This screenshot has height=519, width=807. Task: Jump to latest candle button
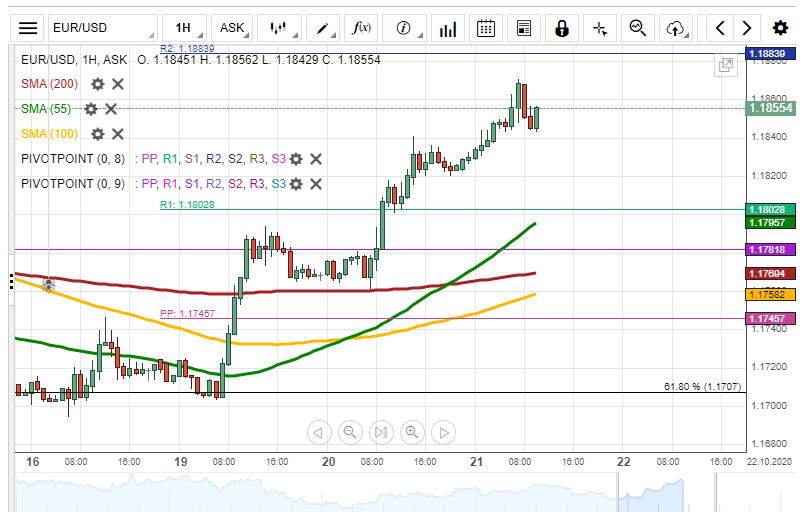(x=381, y=432)
